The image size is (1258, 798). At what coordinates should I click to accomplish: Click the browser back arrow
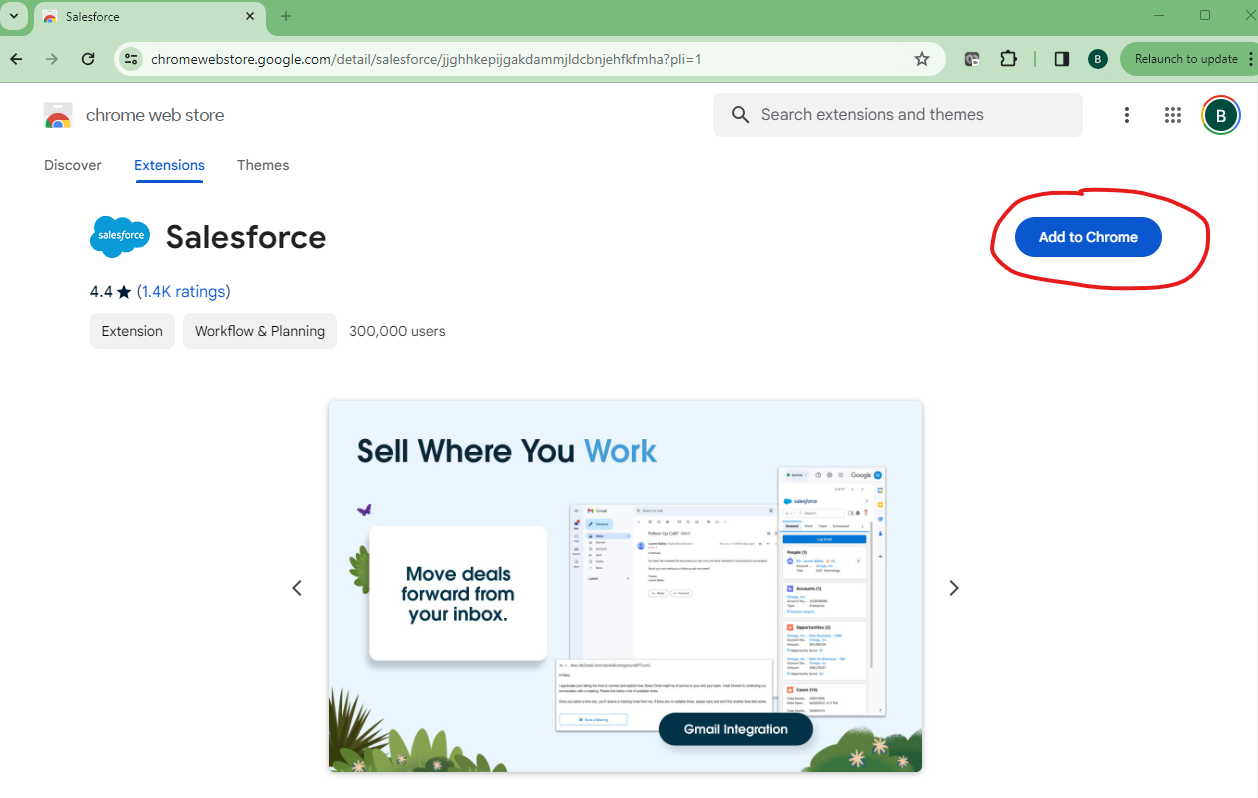pos(16,59)
